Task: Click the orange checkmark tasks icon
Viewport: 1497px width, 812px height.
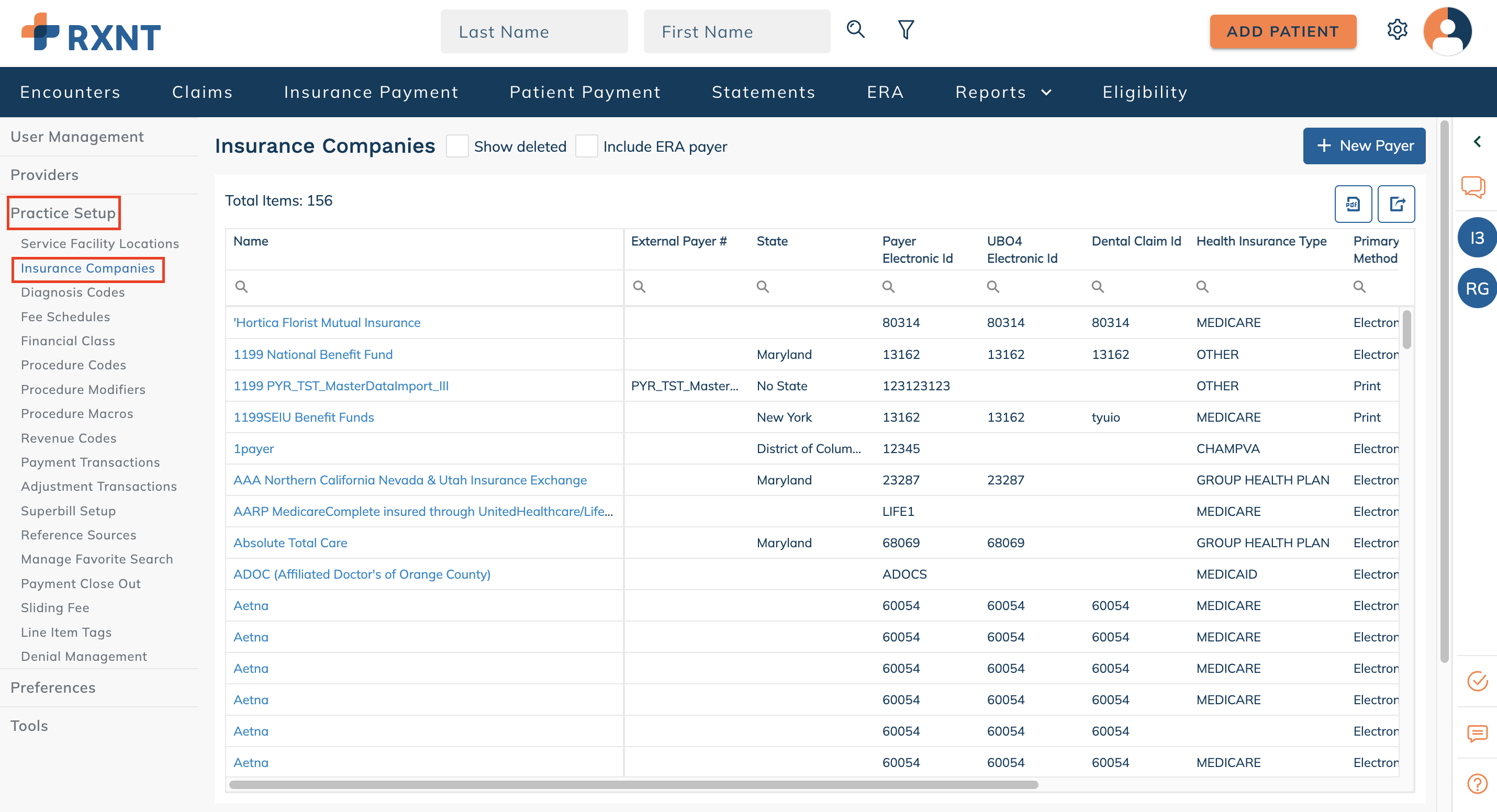Action: (x=1477, y=681)
